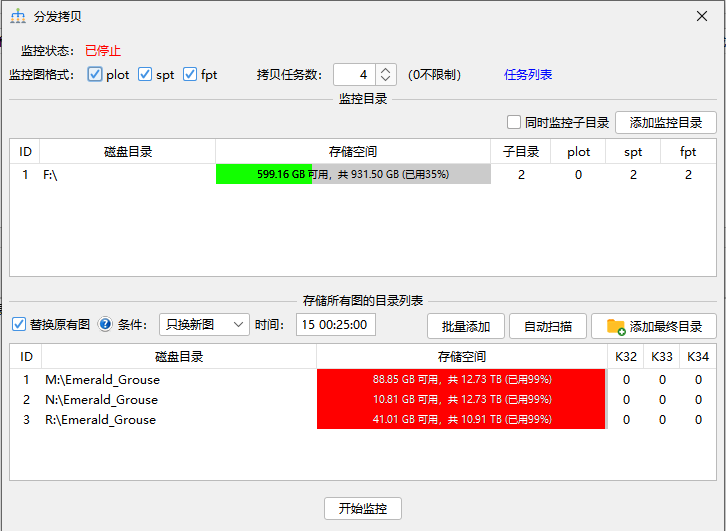Click the blue help icon beside 条件

[x=105, y=325]
